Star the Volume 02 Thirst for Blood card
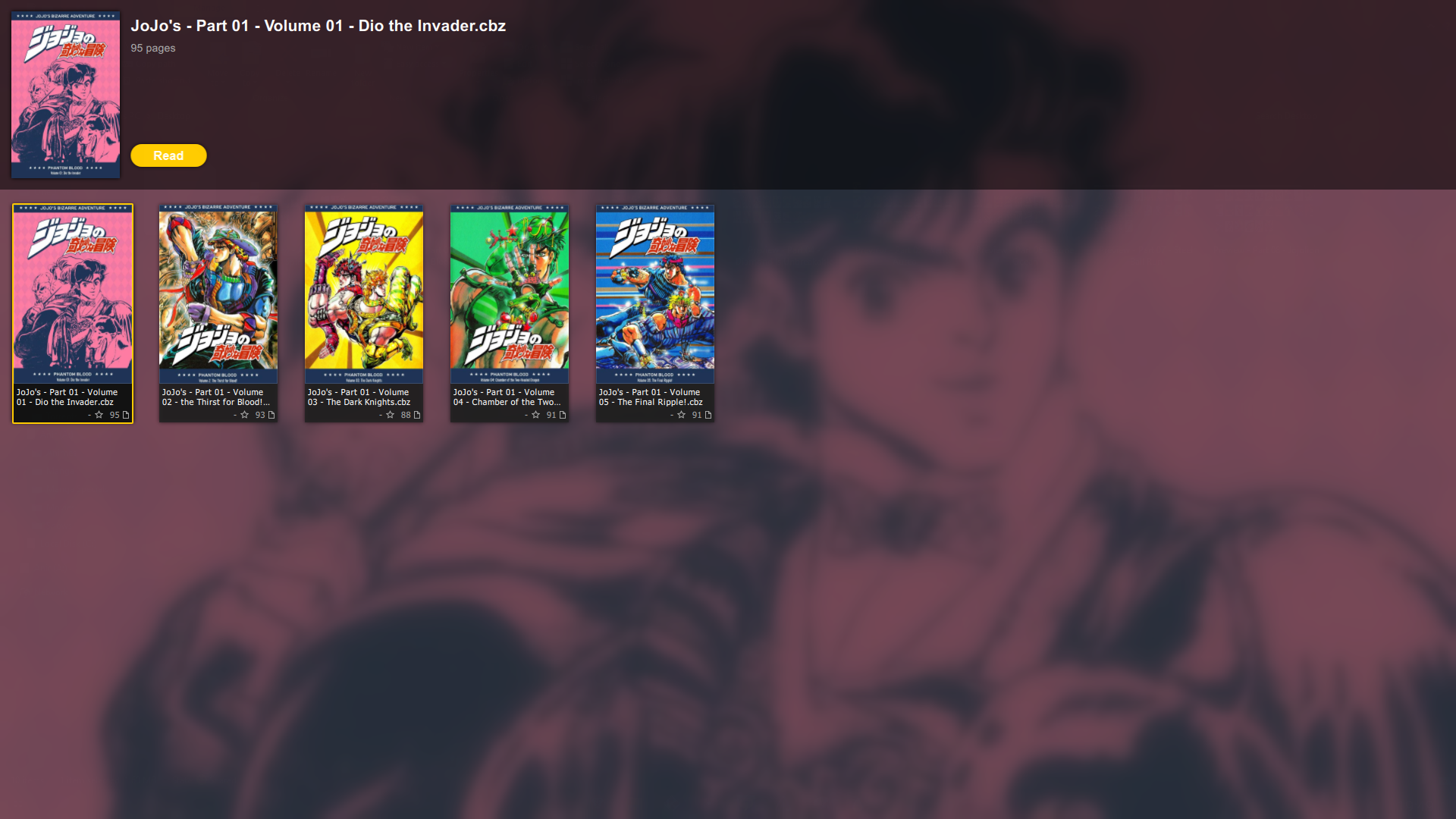The height and width of the screenshot is (819, 1456). point(244,415)
